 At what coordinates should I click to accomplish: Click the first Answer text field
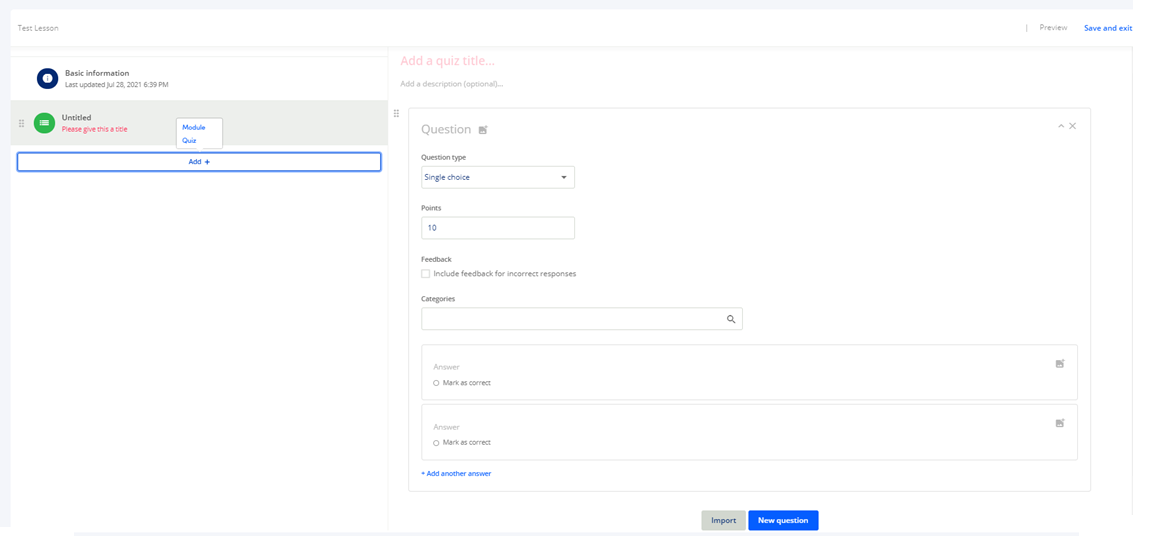pyautogui.click(x=446, y=367)
